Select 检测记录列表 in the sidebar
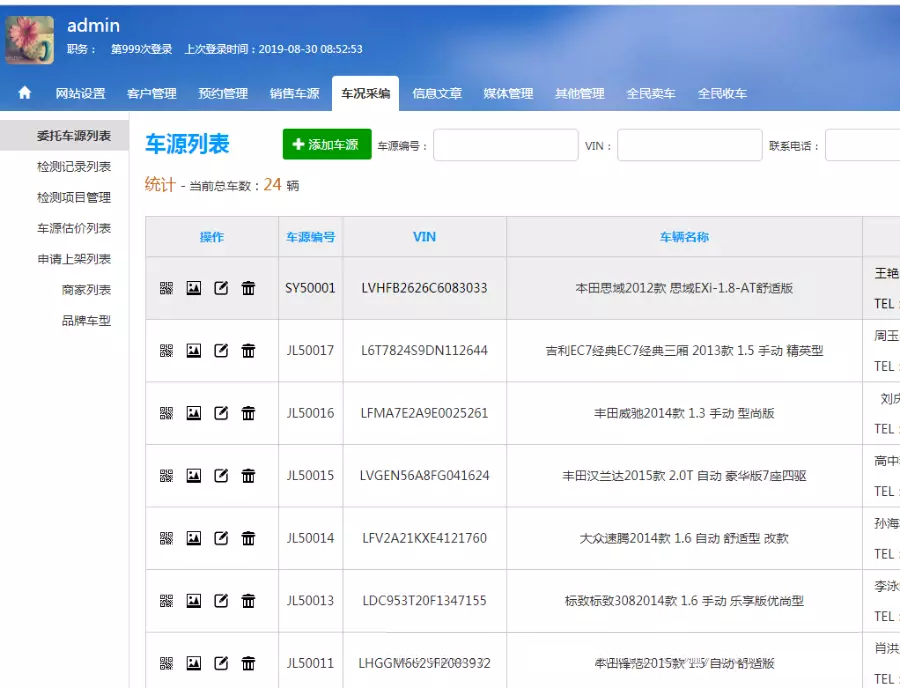Screen dimensions: 900x688 click(74, 167)
